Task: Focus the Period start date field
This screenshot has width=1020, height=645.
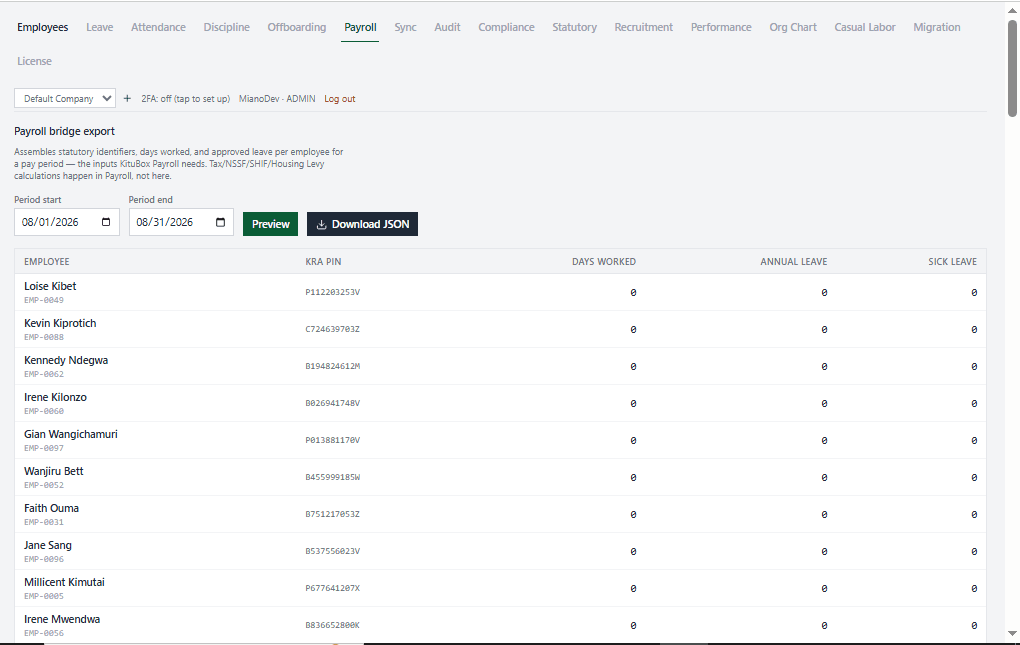Action: tap(67, 222)
